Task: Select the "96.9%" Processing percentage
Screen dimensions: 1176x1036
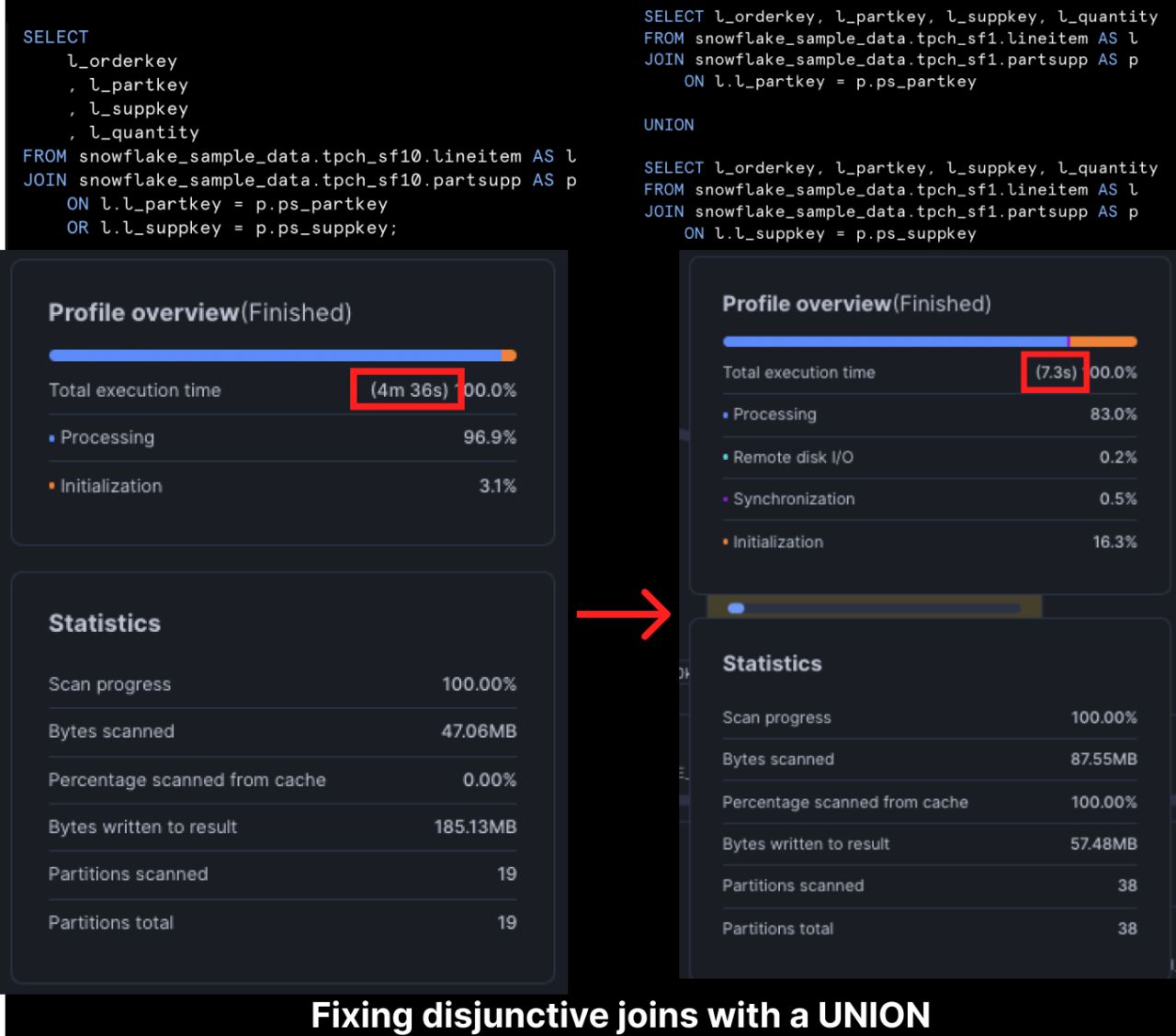Action: (x=490, y=437)
